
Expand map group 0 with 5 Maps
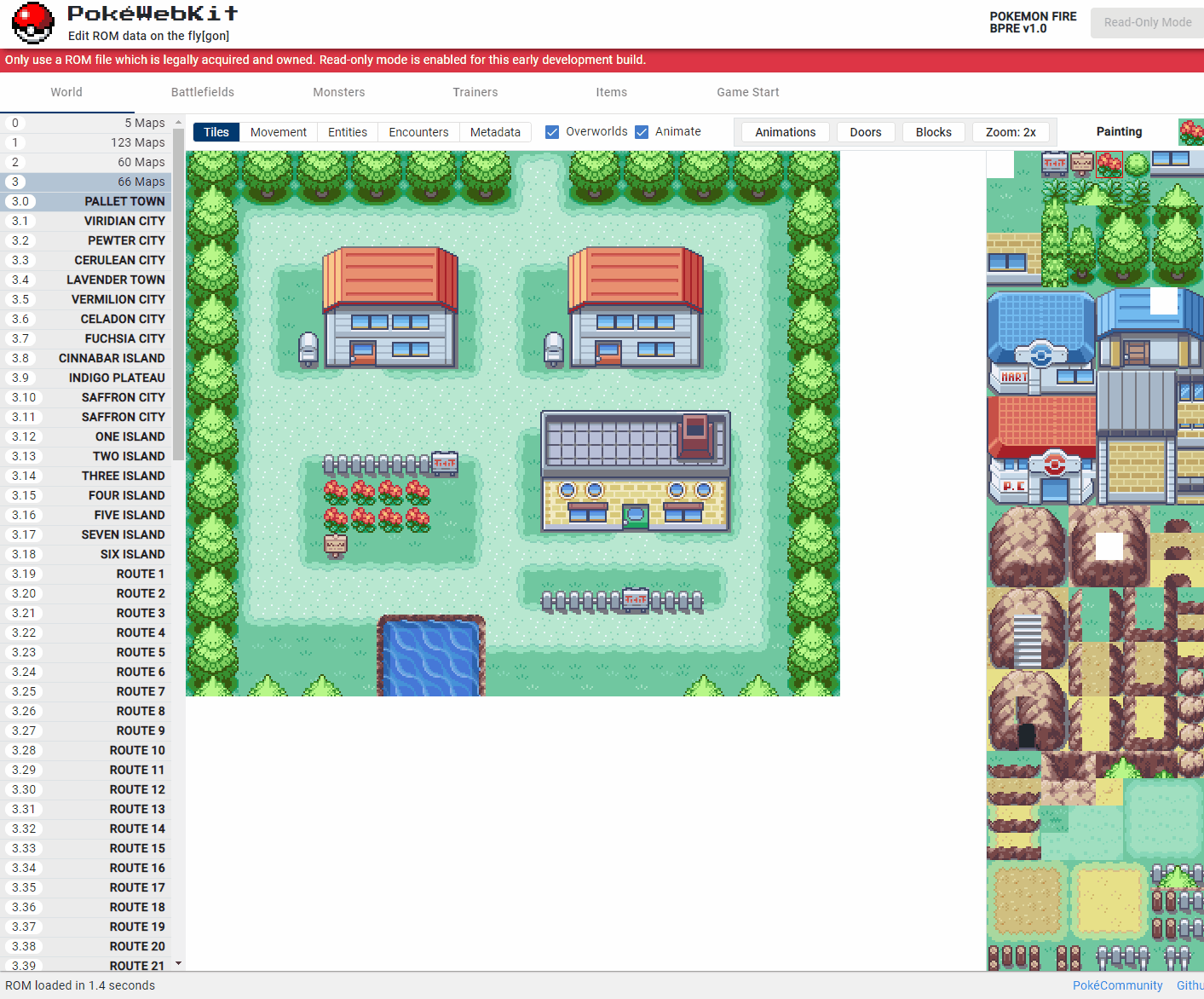pyautogui.click(x=86, y=123)
